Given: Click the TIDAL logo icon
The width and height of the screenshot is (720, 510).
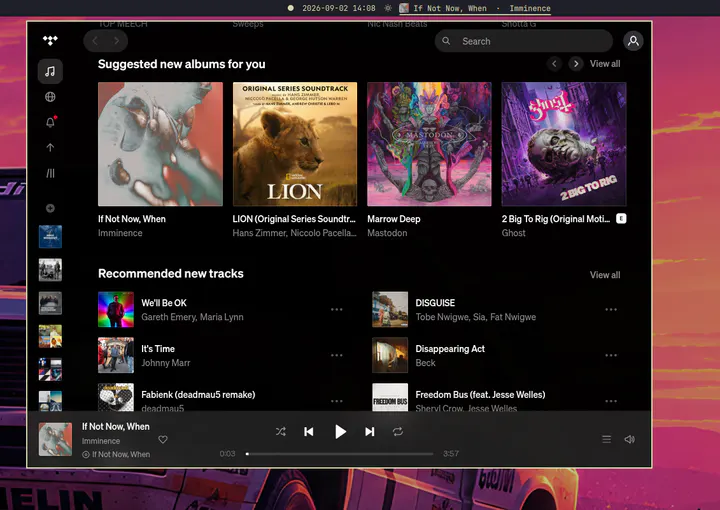Looking at the screenshot, I should coord(50,40).
